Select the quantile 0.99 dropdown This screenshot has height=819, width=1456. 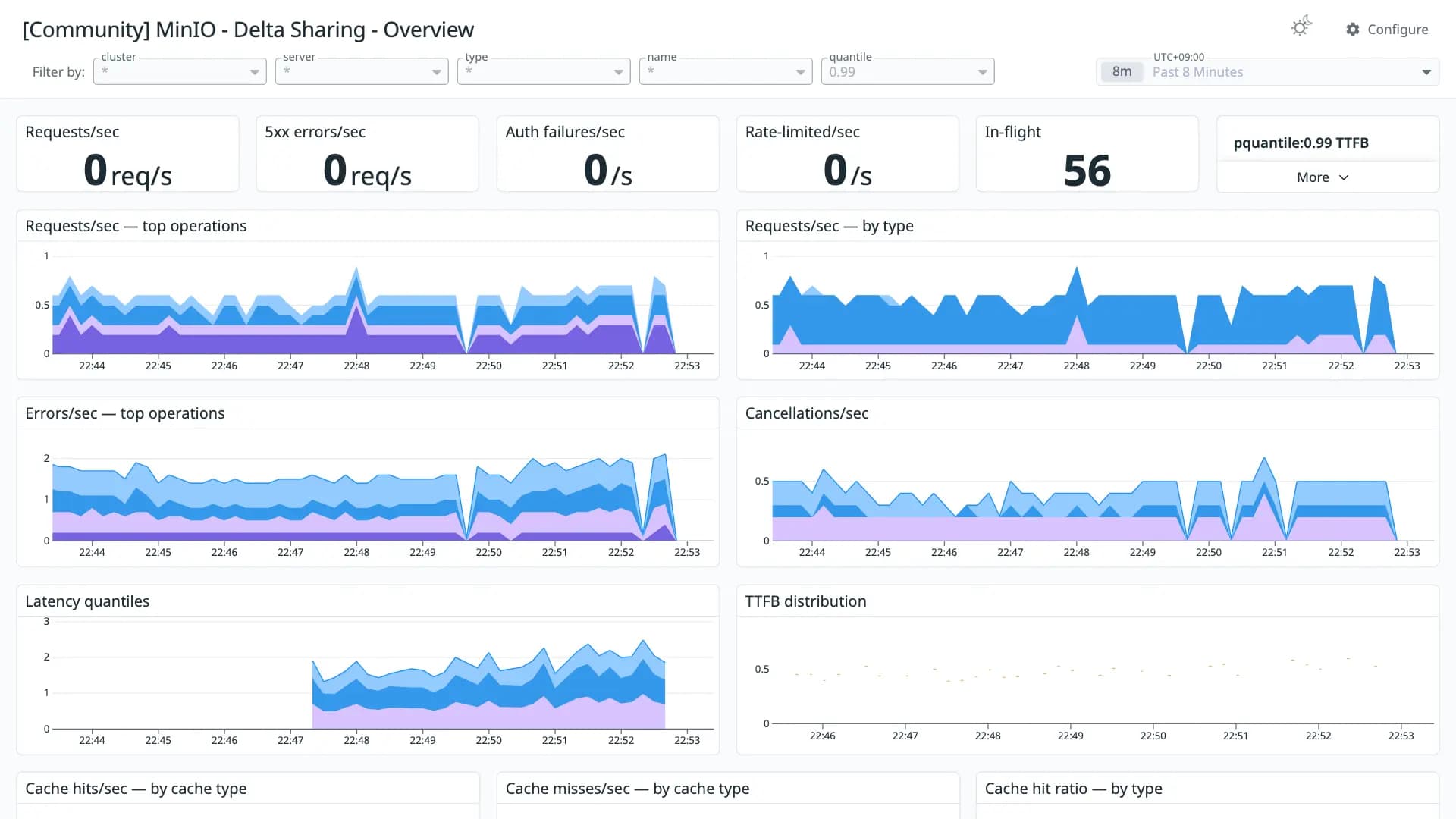pos(908,71)
